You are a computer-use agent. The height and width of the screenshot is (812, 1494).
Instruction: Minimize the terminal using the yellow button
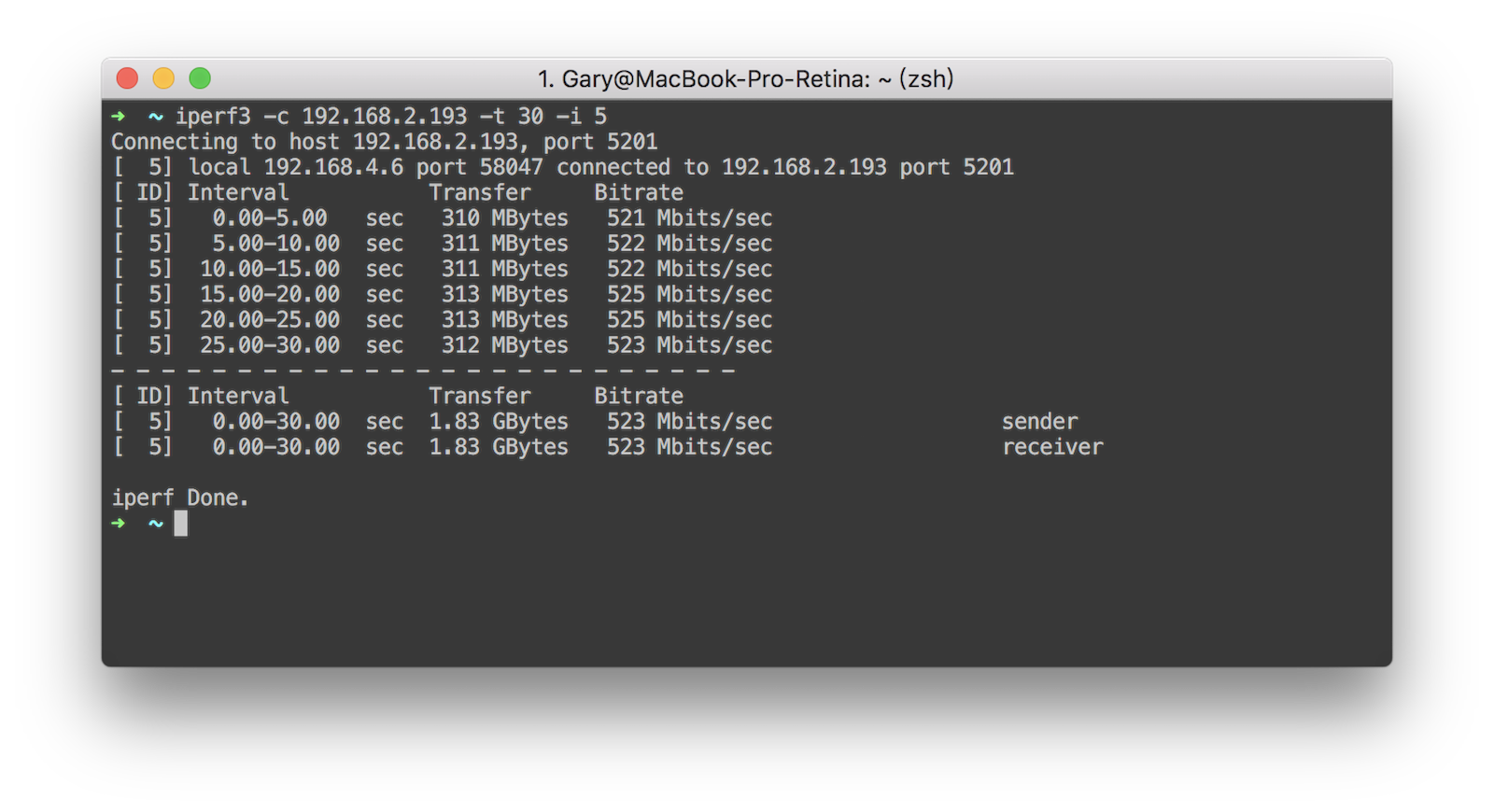163,78
